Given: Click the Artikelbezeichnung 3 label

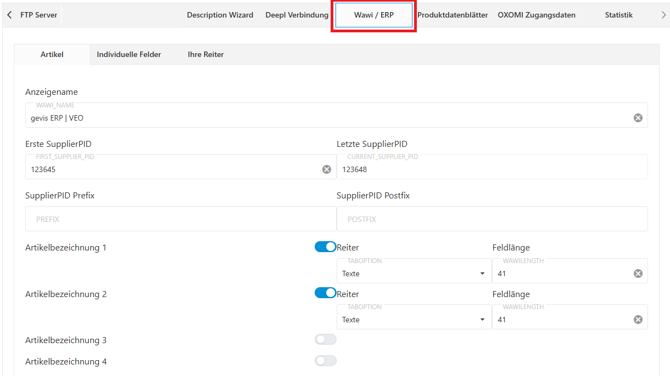Looking at the screenshot, I should [x=66, y=340].
